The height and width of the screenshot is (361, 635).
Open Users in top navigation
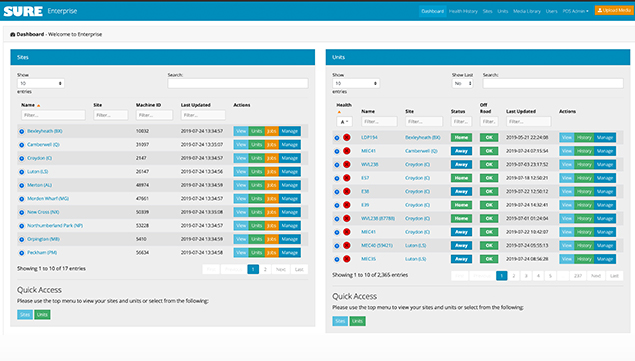pos(552,11)
